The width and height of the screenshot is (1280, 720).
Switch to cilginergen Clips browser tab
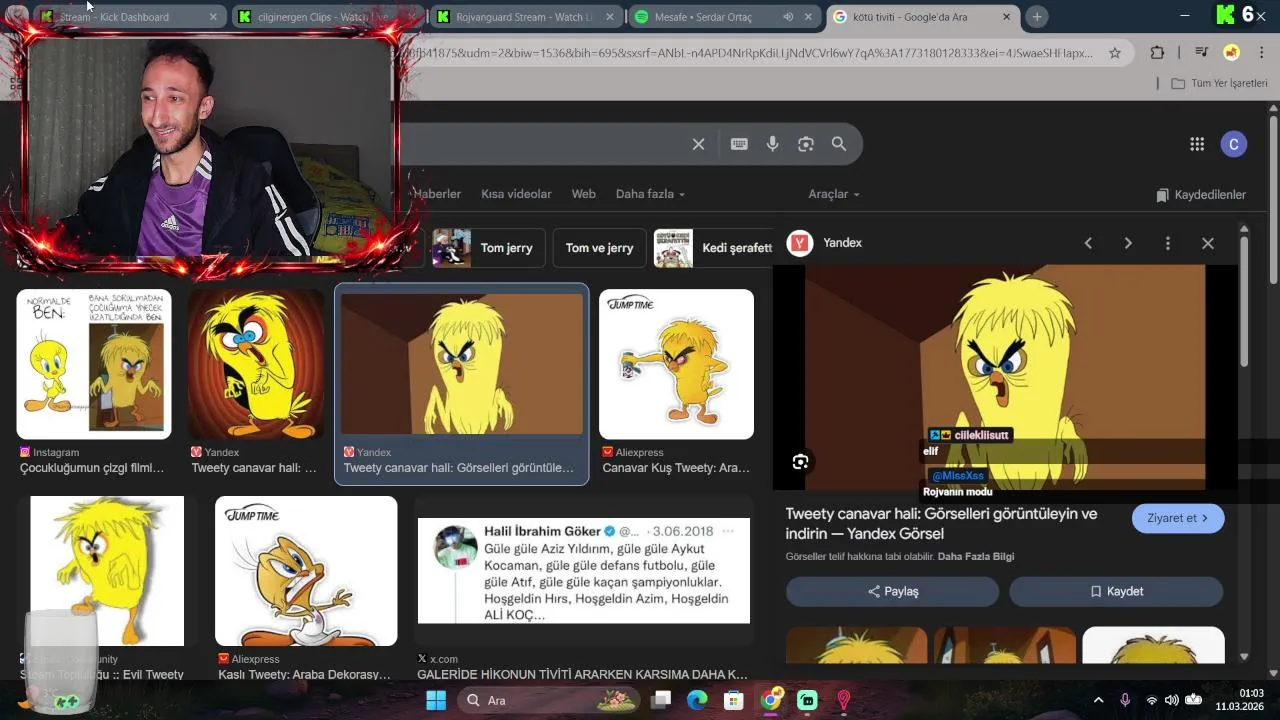(326, 17)
